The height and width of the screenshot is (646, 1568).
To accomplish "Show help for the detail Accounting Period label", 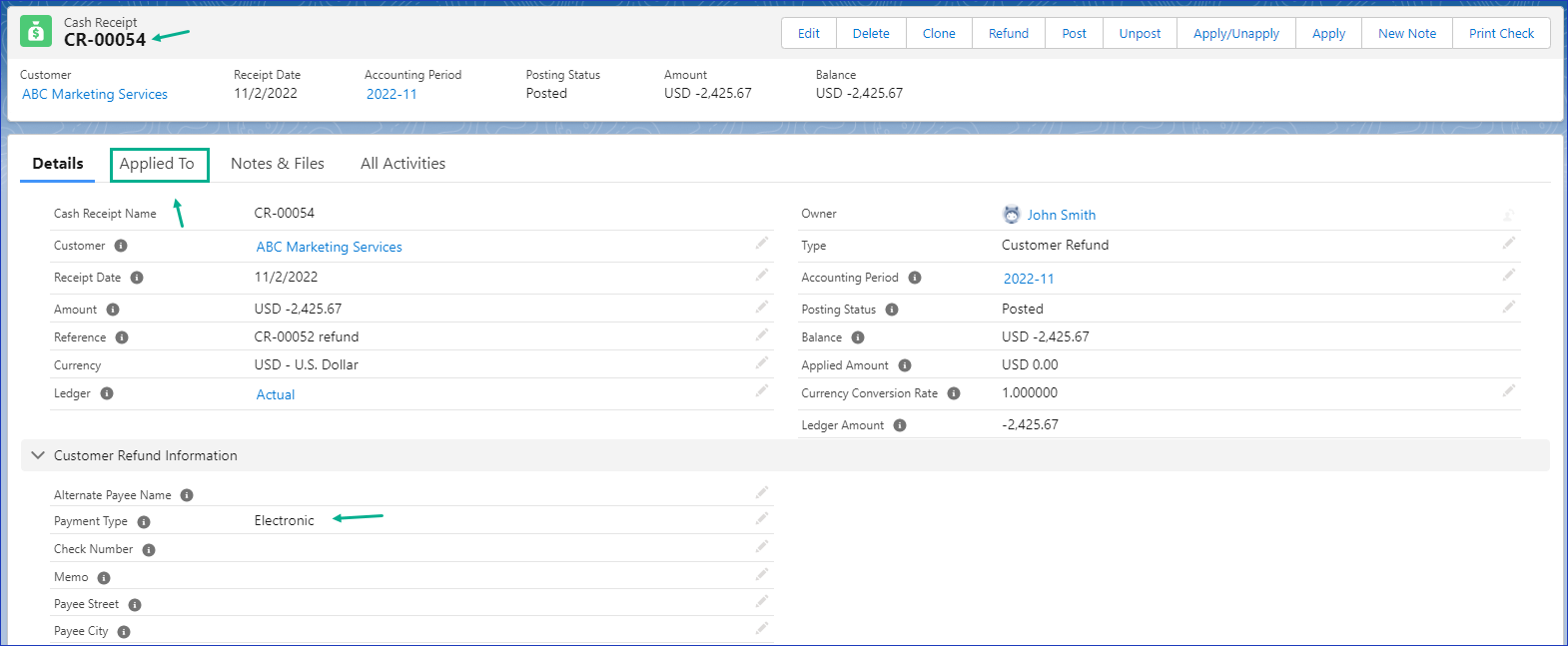I will coord(915,278).
